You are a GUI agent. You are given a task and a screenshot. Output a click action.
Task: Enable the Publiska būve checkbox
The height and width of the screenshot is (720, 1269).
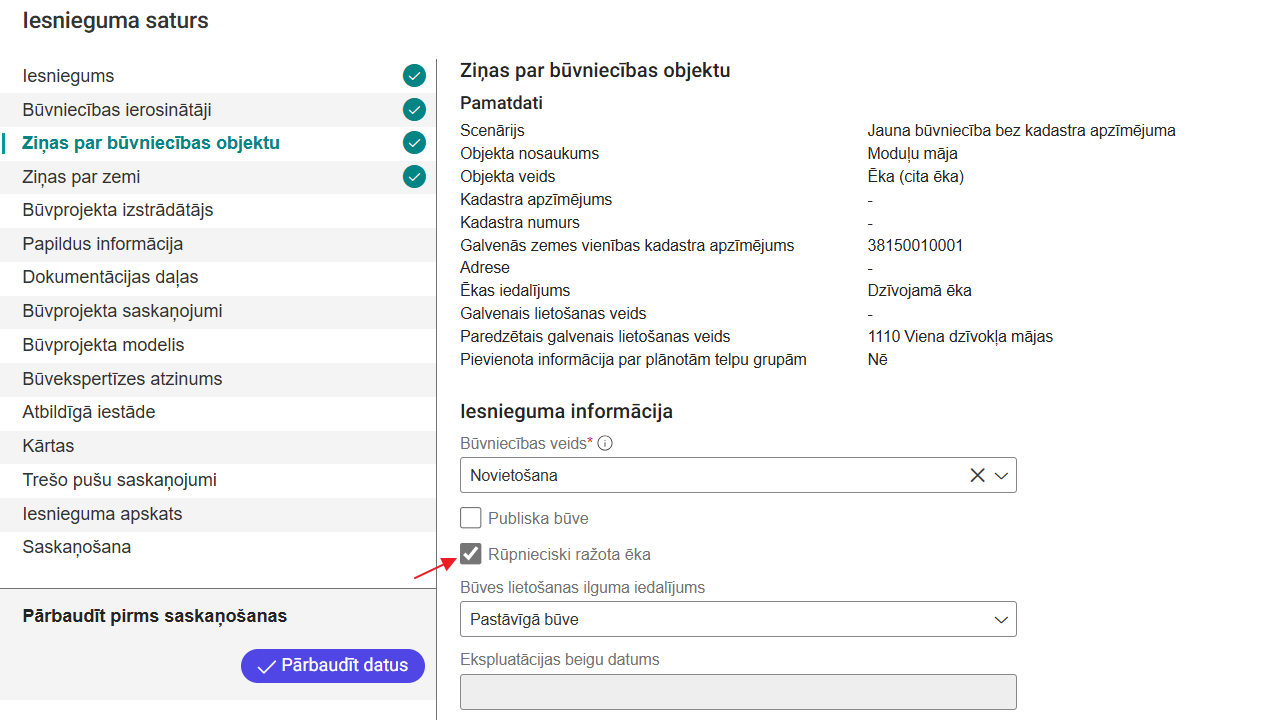(471, 518)
